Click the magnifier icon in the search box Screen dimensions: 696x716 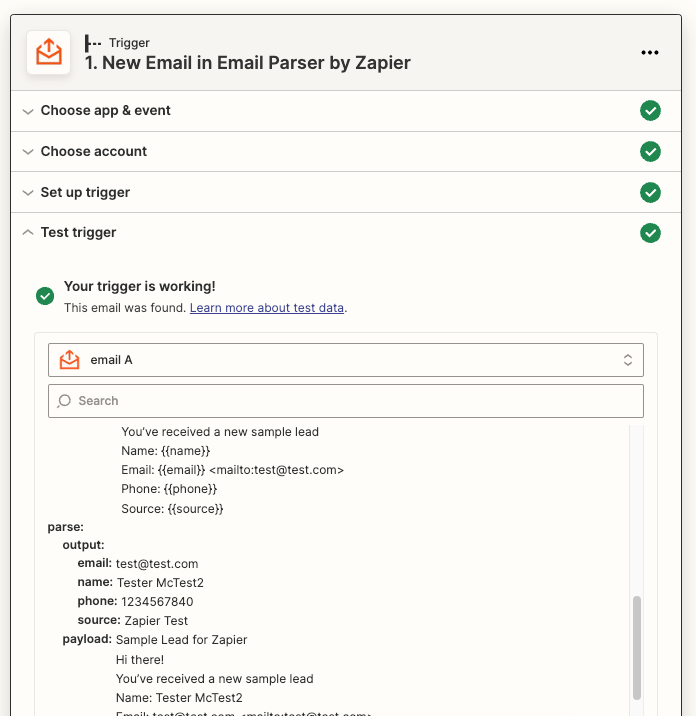coord(64,401)
